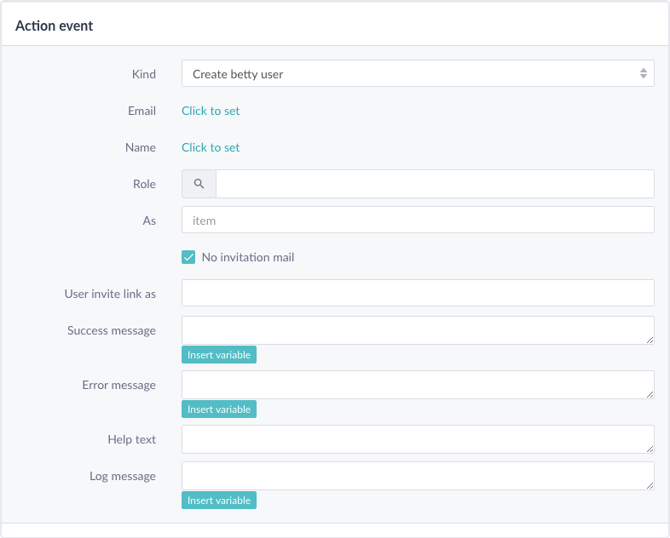
Task: Insert variable under Log message
Action: pos(219,500)
